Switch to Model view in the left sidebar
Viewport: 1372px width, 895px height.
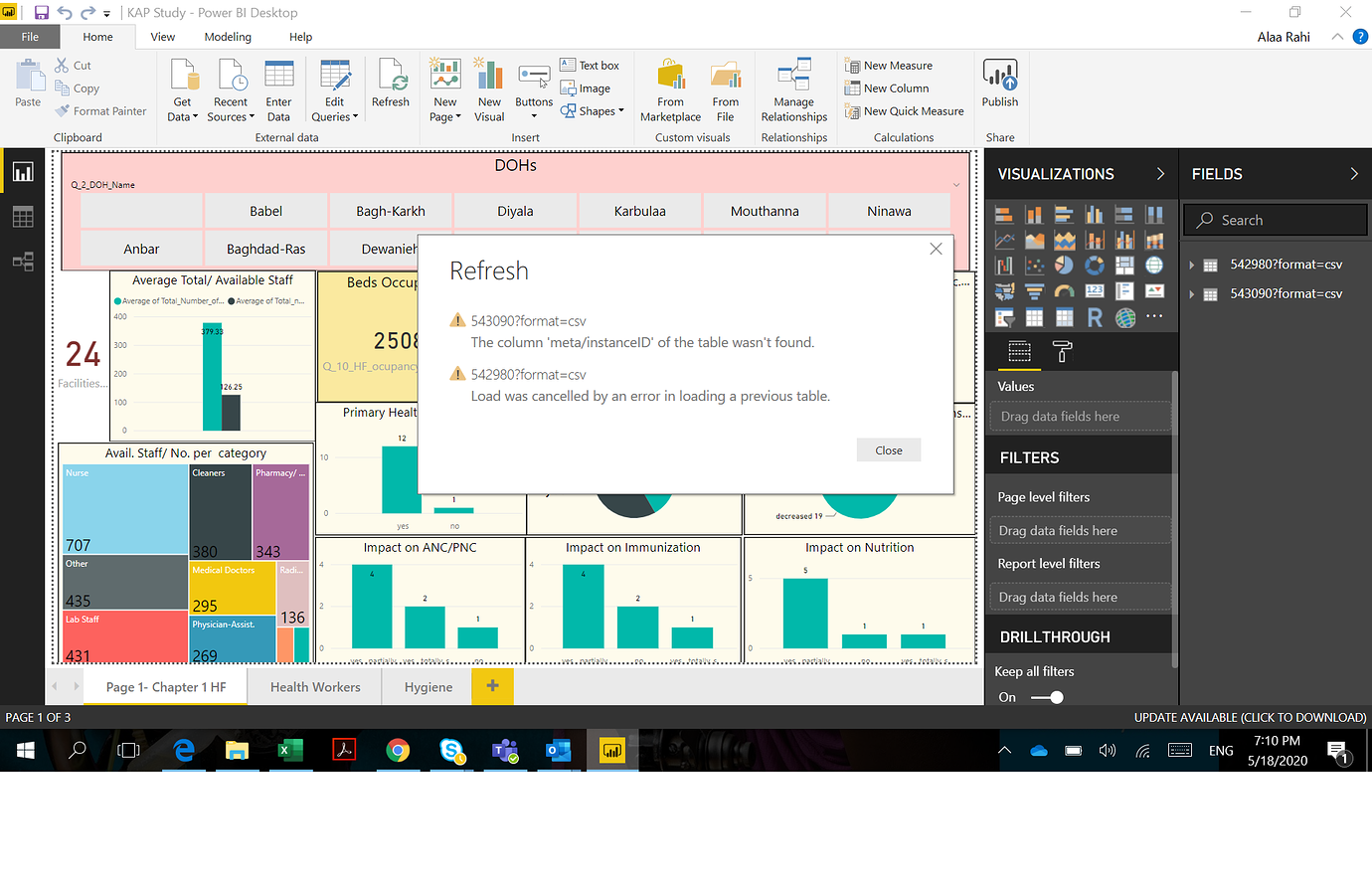(x=22, y=261)
